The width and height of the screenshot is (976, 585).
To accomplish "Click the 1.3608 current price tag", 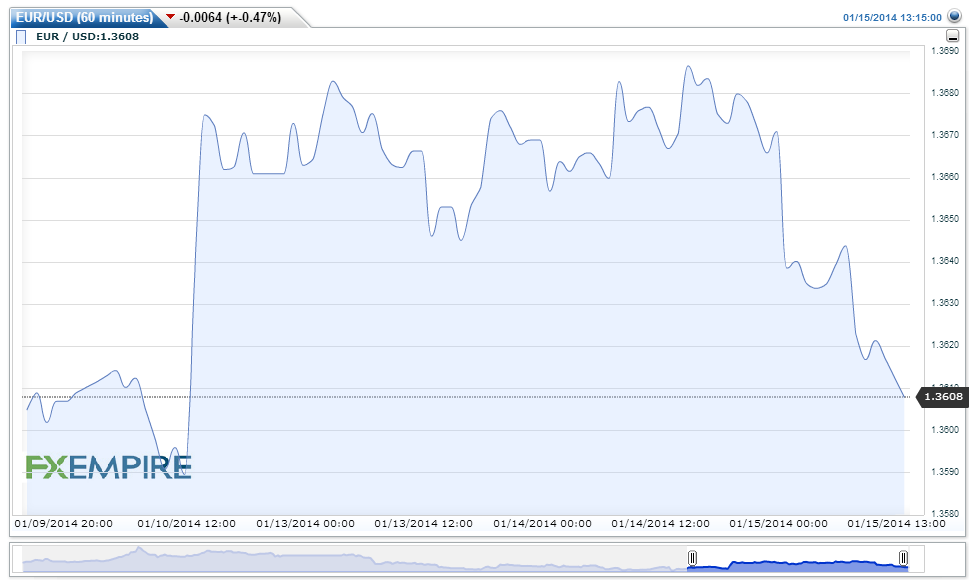I will (x=943, y=397).
